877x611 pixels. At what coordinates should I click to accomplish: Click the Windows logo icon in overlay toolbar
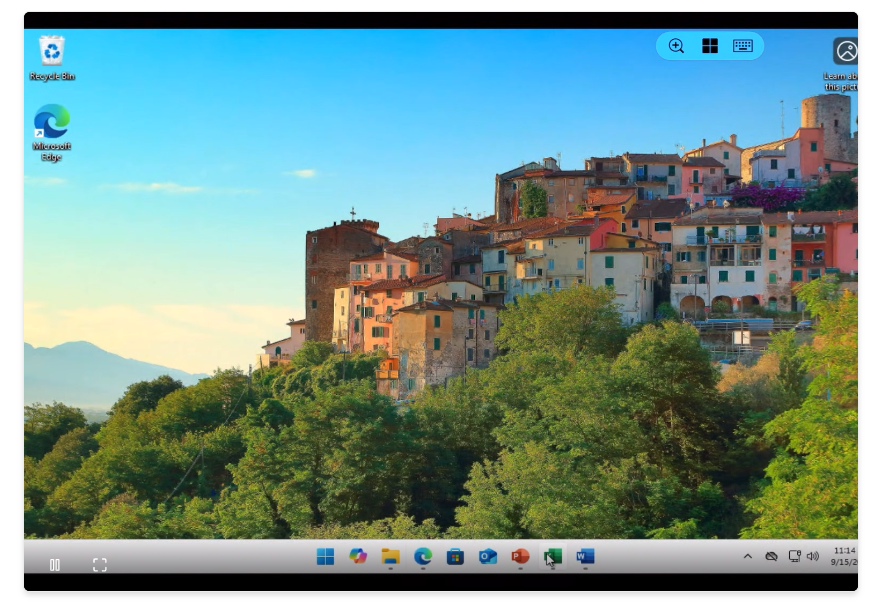tap(710, 46)
